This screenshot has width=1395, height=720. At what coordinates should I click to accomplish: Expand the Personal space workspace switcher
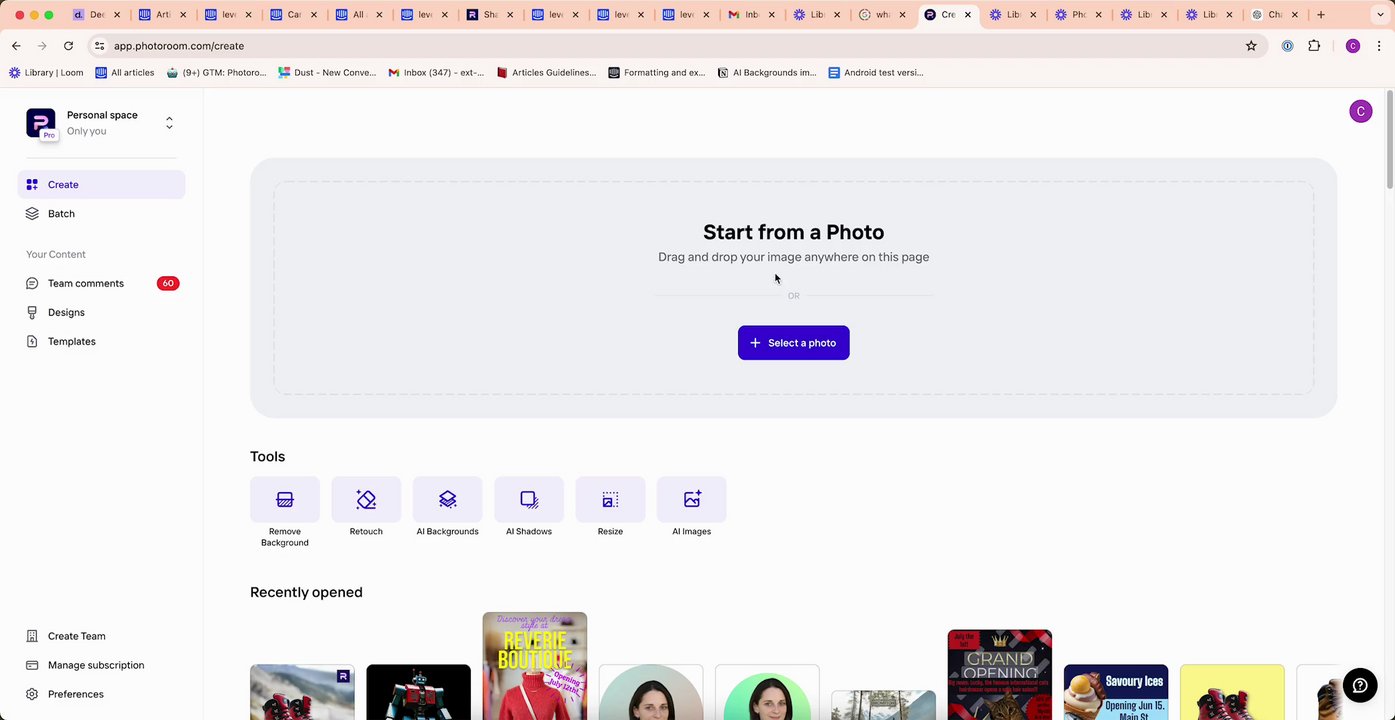(169, 123)
